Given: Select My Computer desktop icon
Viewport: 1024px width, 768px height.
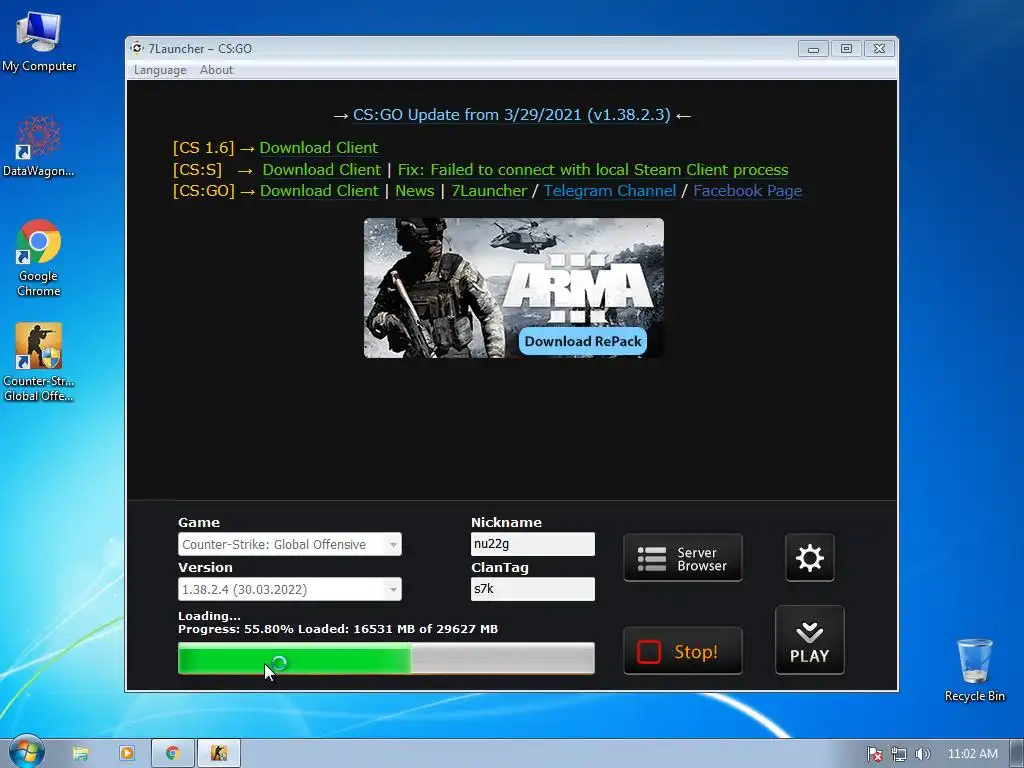Looking at the screenshot, I should tap(39, 42).
